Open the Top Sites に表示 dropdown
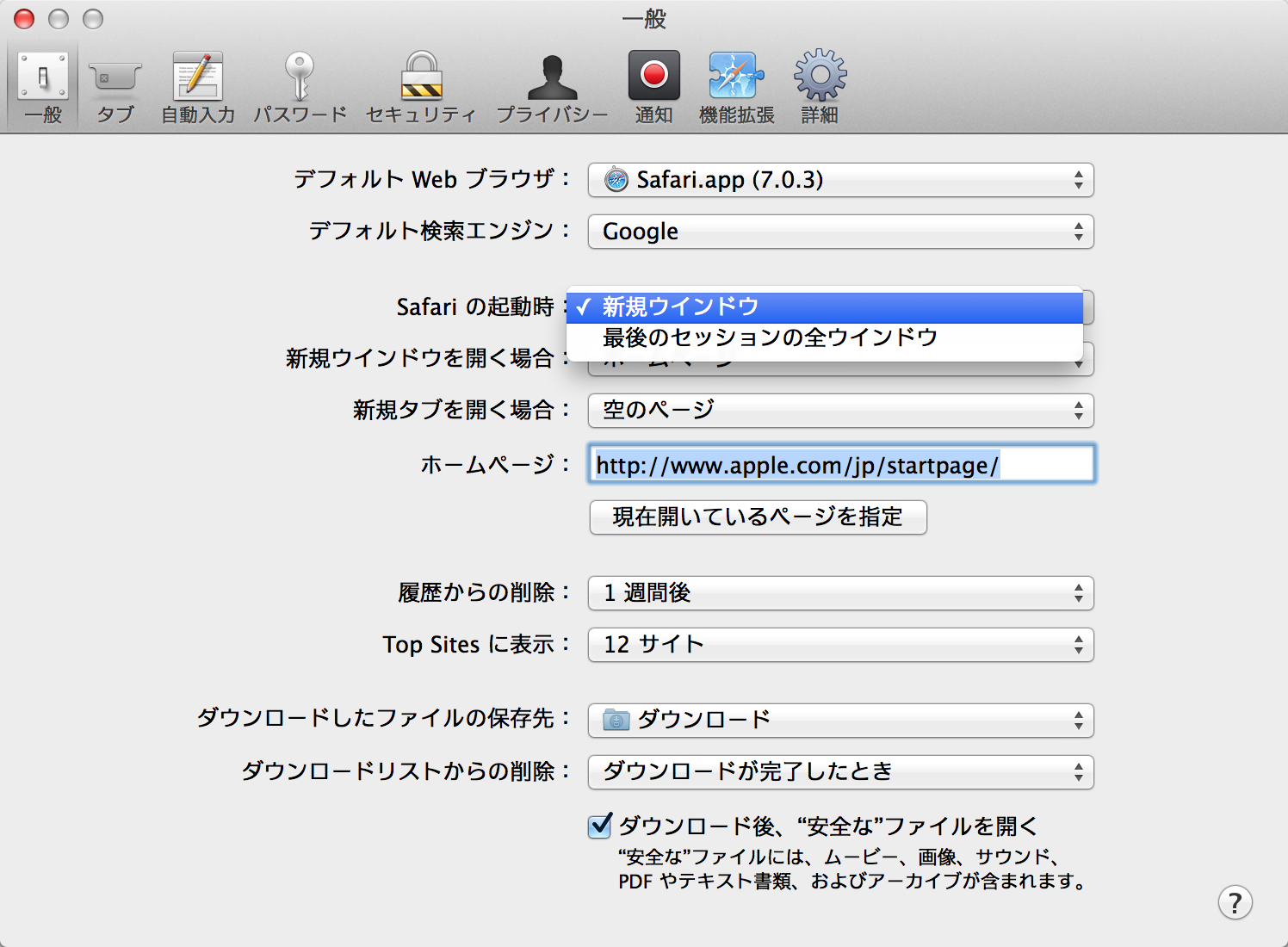 (840, 645)
